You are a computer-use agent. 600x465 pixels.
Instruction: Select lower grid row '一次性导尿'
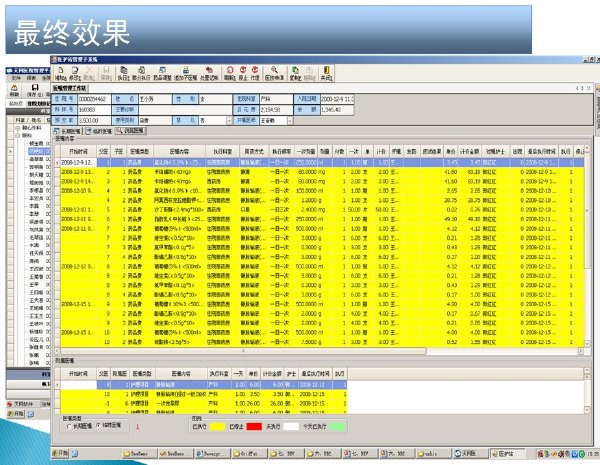coord(203,403)
